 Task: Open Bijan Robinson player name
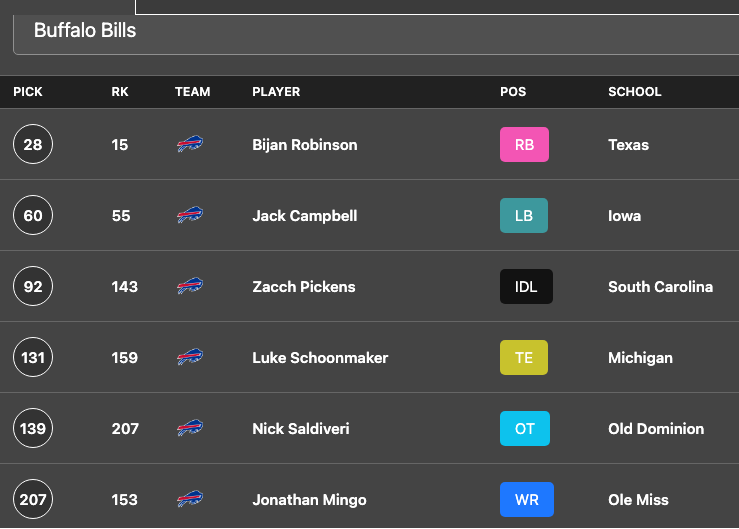304,145
